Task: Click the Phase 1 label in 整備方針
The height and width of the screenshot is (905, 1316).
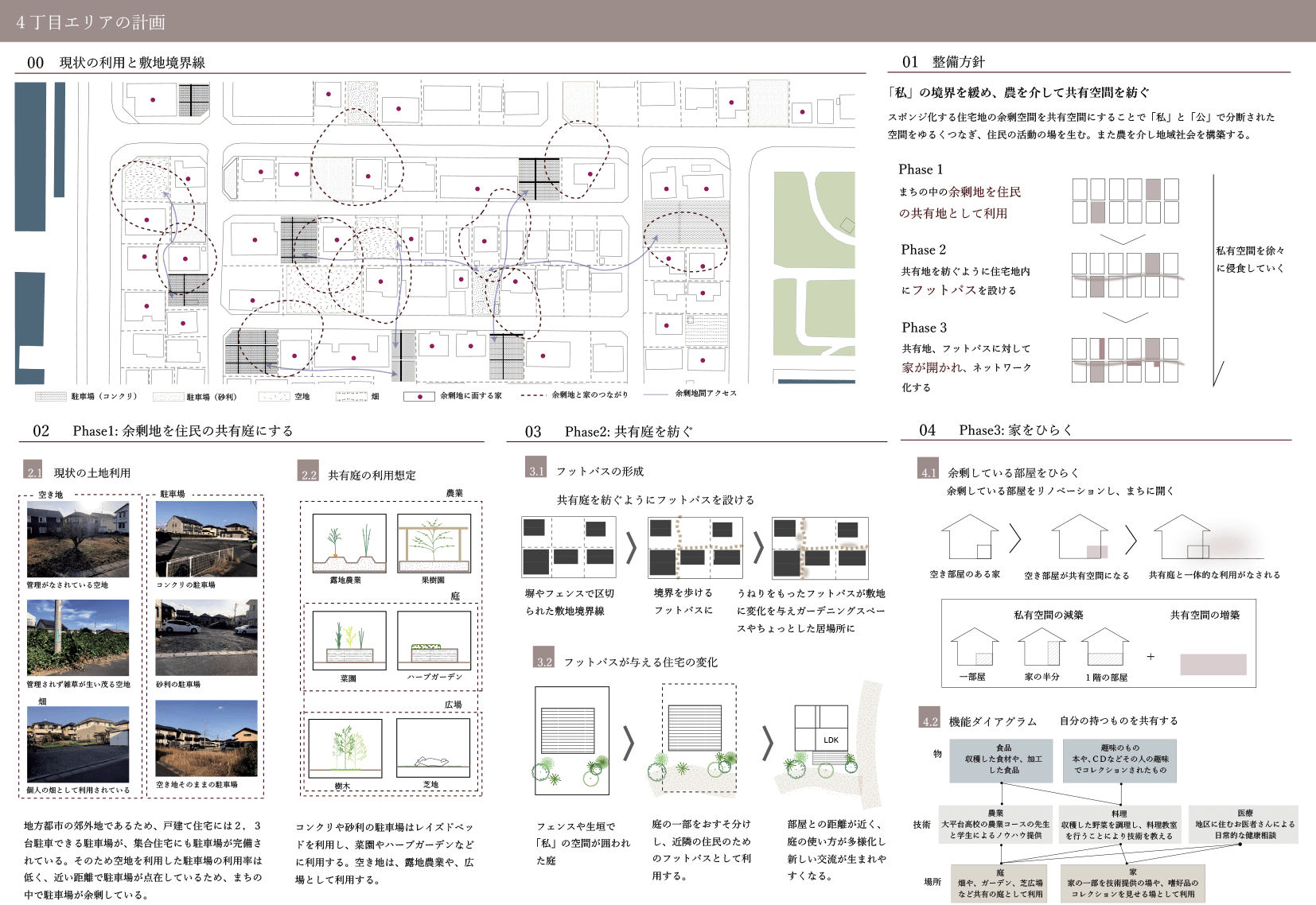Action: [x=921, y=169]
